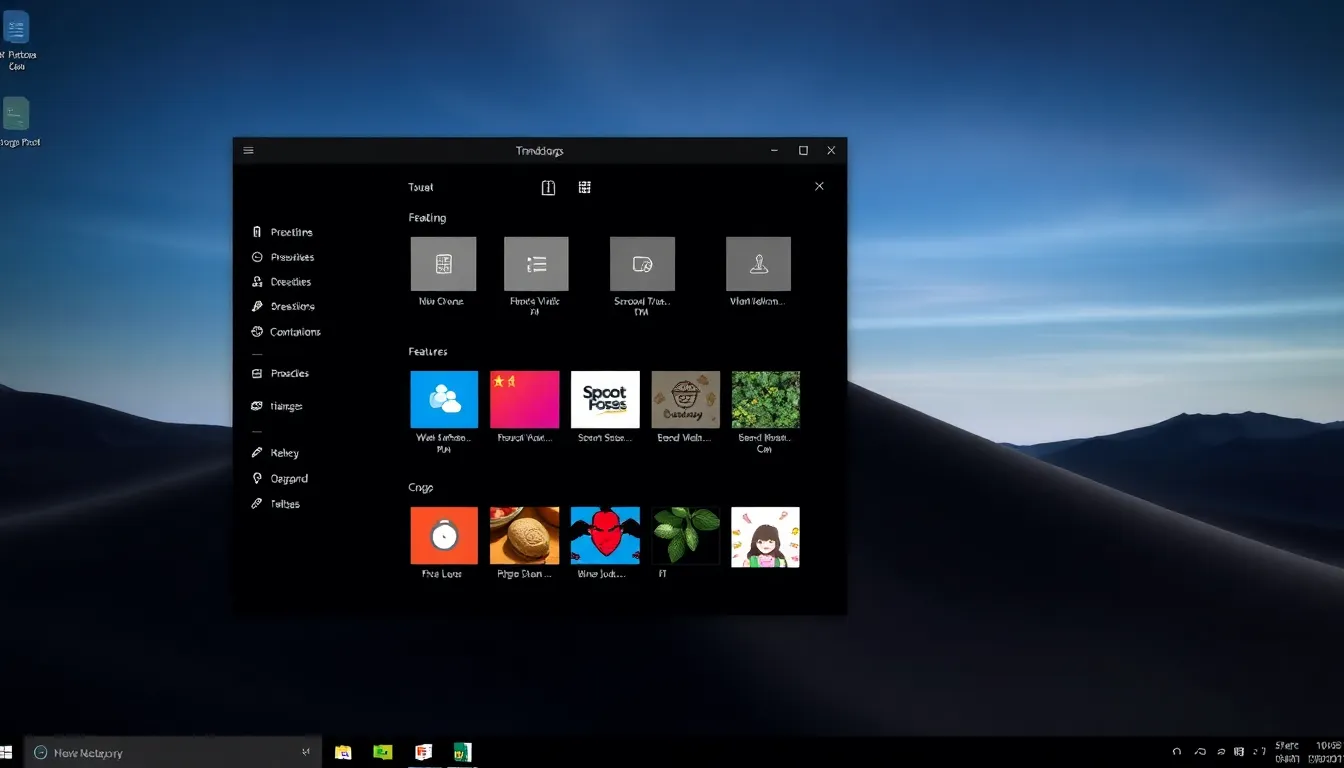Switch to the grid view icon in the header

[x=585, y=187]
